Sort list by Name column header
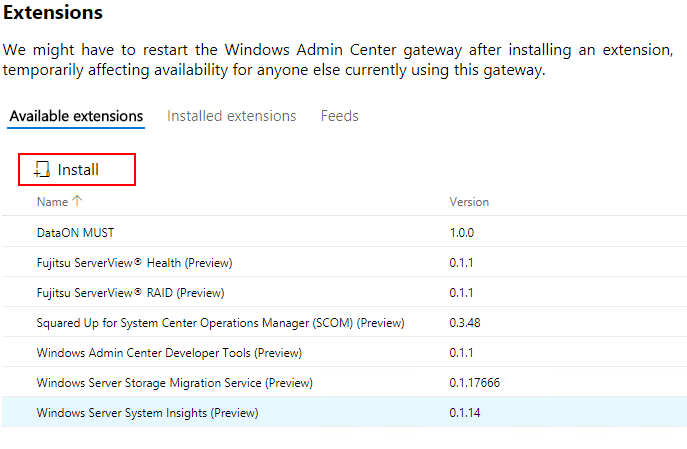Image resolution: width=687 pixels, height=449 pixels. coord(52,202)
